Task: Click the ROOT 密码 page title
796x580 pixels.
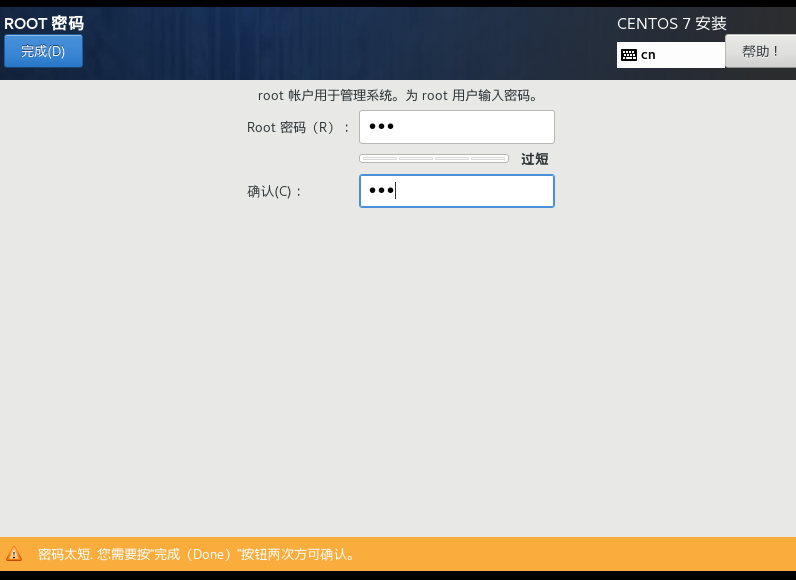Action: [x=44, y=23]
